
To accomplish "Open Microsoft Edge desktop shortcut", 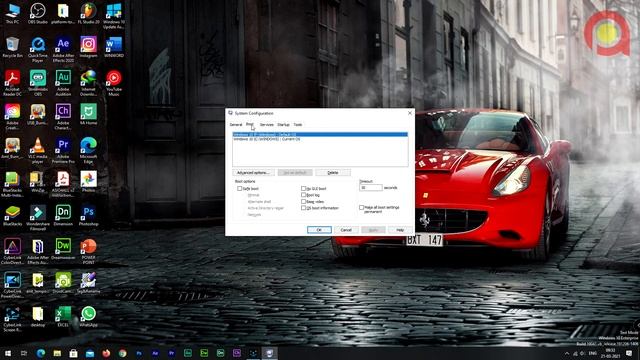I will pyautogui.click(x=88, y=150).
